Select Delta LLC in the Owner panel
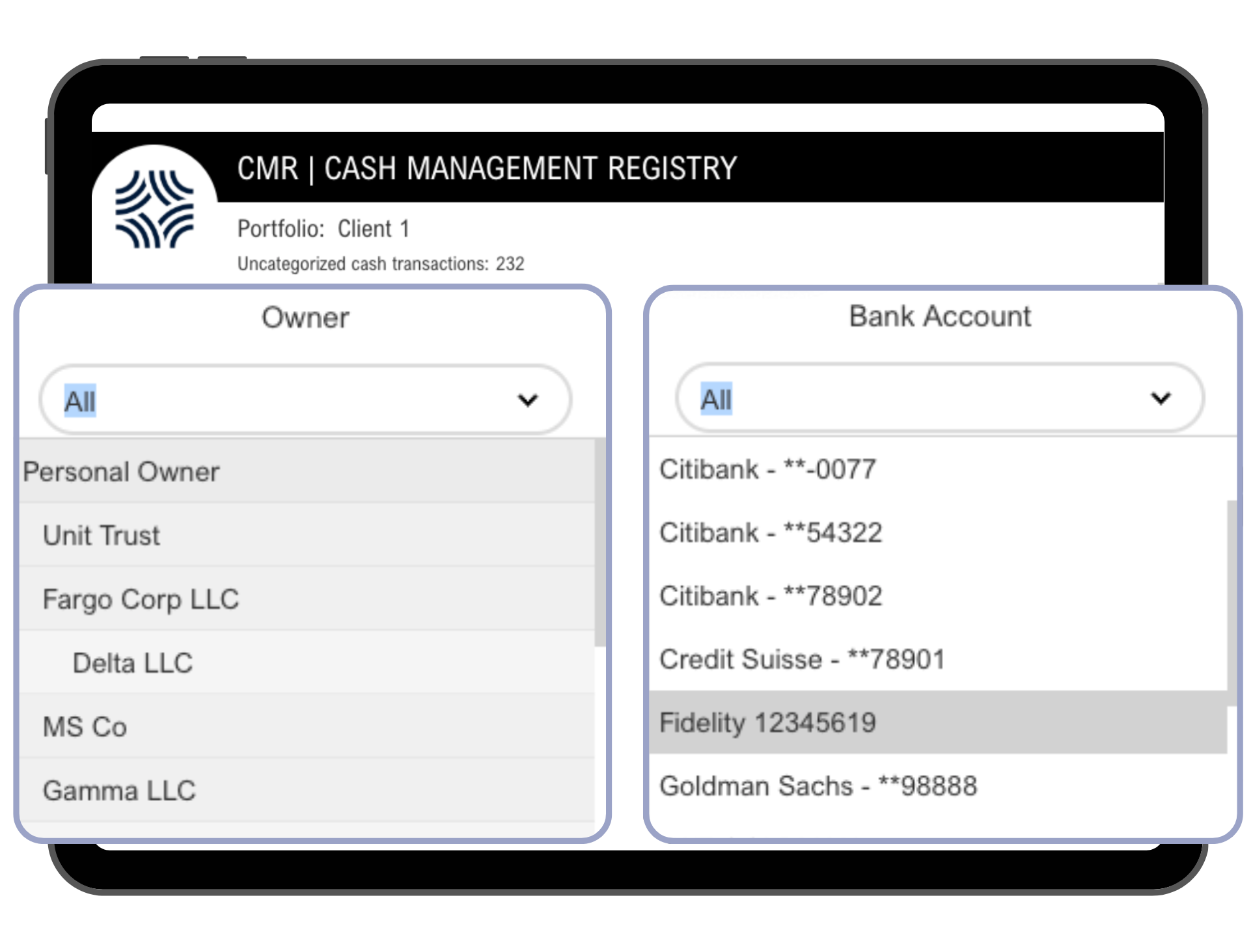The height and width of the screenshot is (952, 1253). point(131,663)
